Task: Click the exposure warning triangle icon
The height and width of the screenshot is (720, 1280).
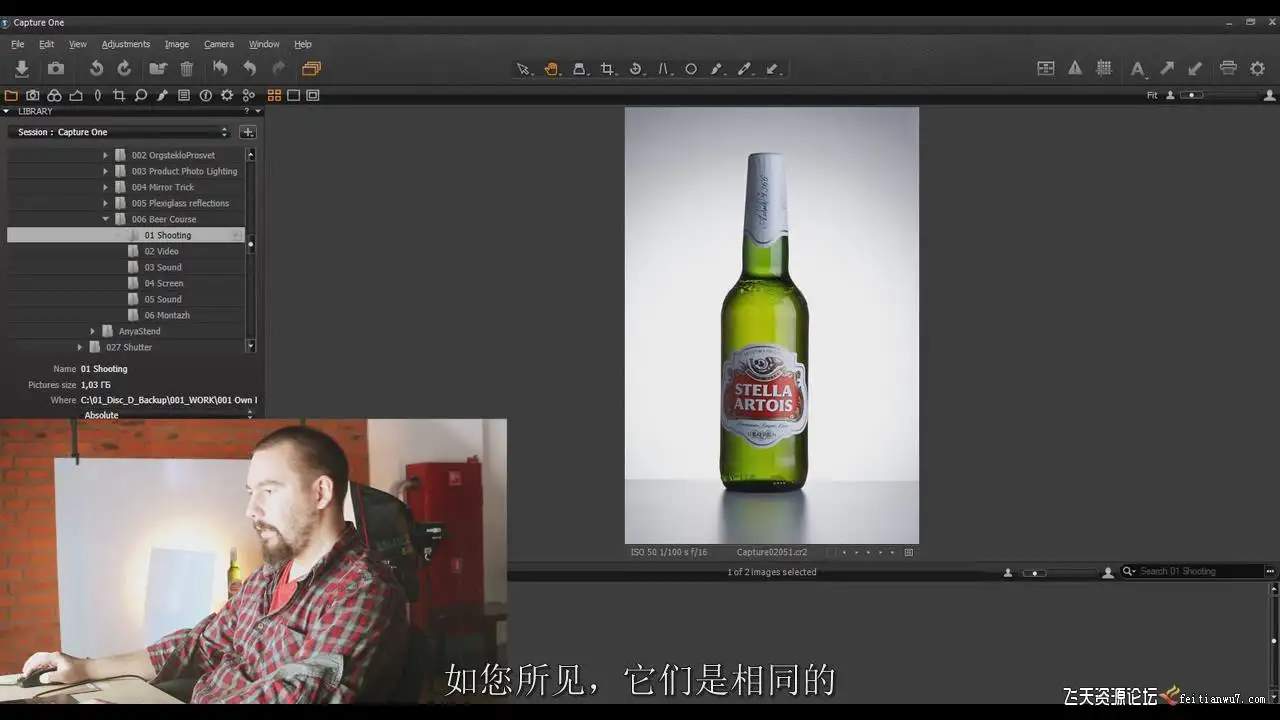Action: point(1075,68)
